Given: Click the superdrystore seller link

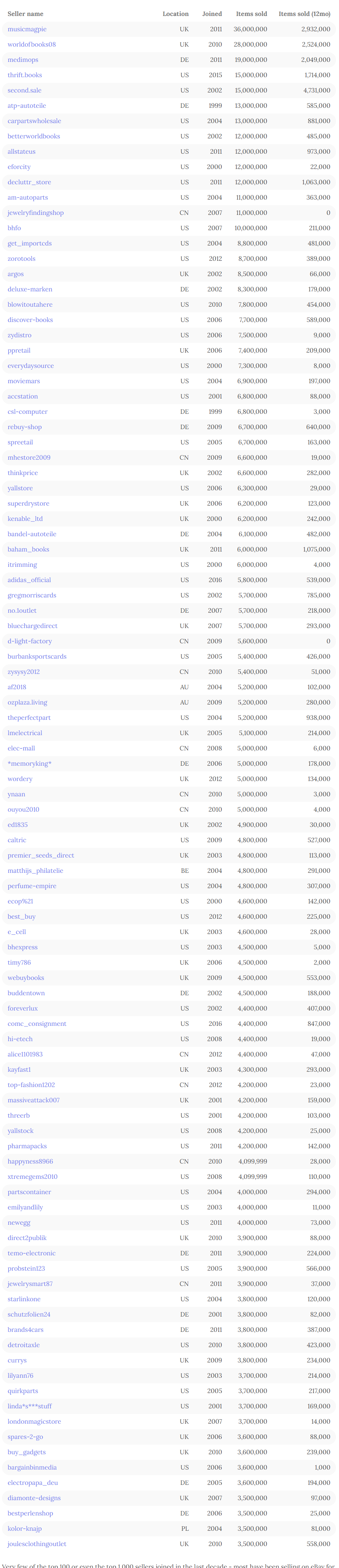Looking at the screenshot, I should tap(29, 503).
